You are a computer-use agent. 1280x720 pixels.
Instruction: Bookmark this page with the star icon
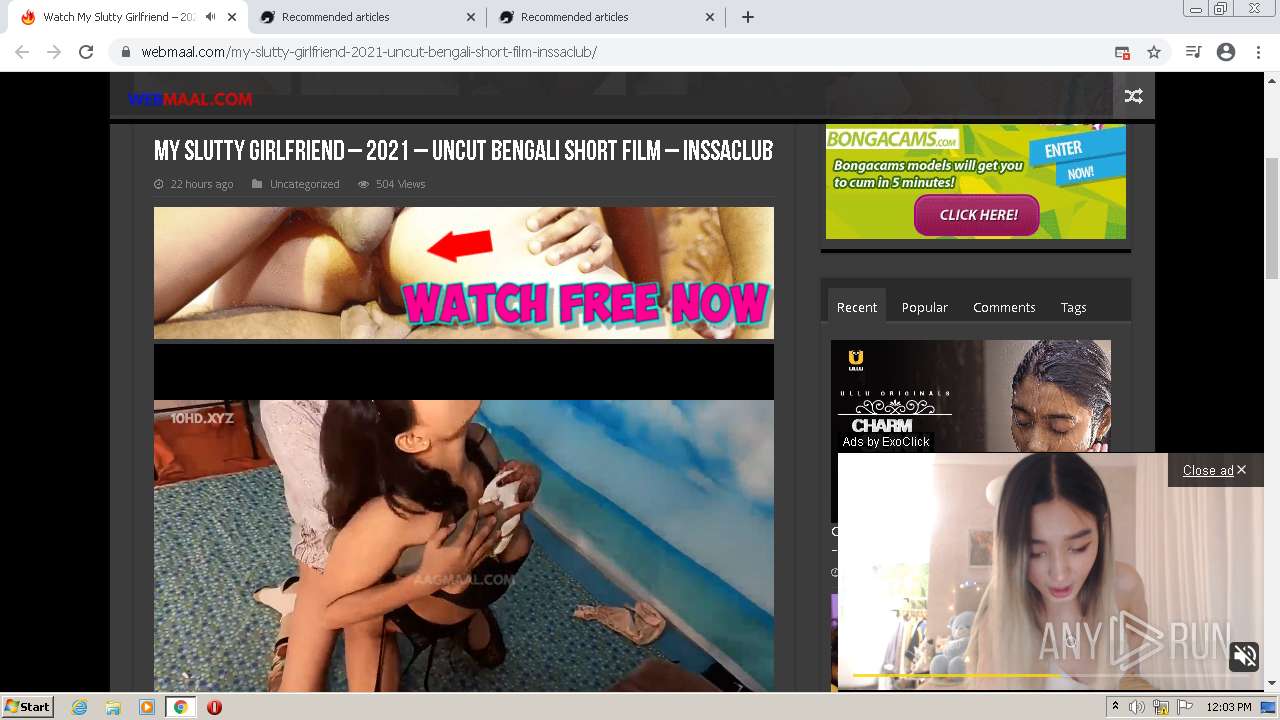click(x=1154, y=52)
